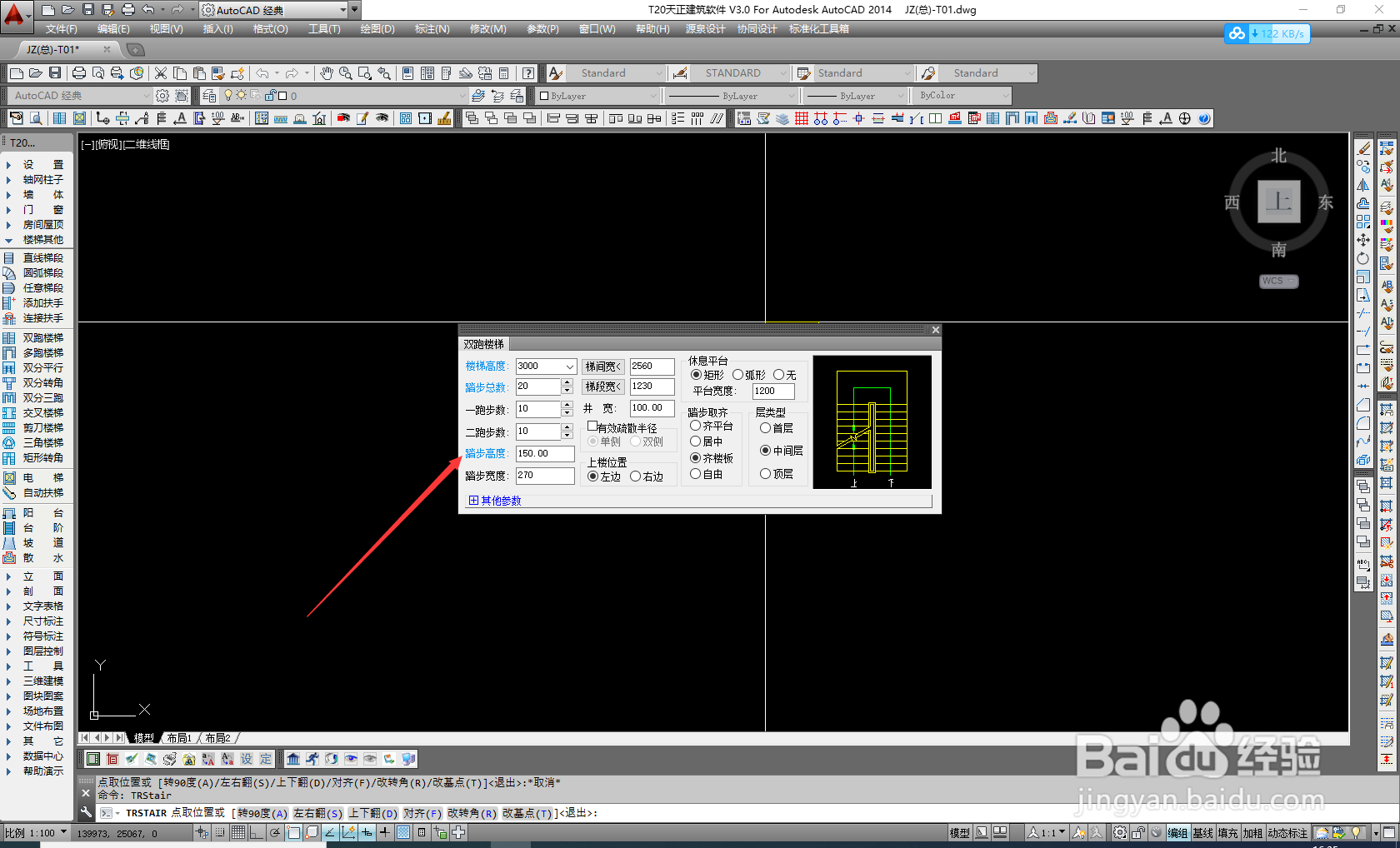Expand the 墙体 sidebar category

(34, 195)
